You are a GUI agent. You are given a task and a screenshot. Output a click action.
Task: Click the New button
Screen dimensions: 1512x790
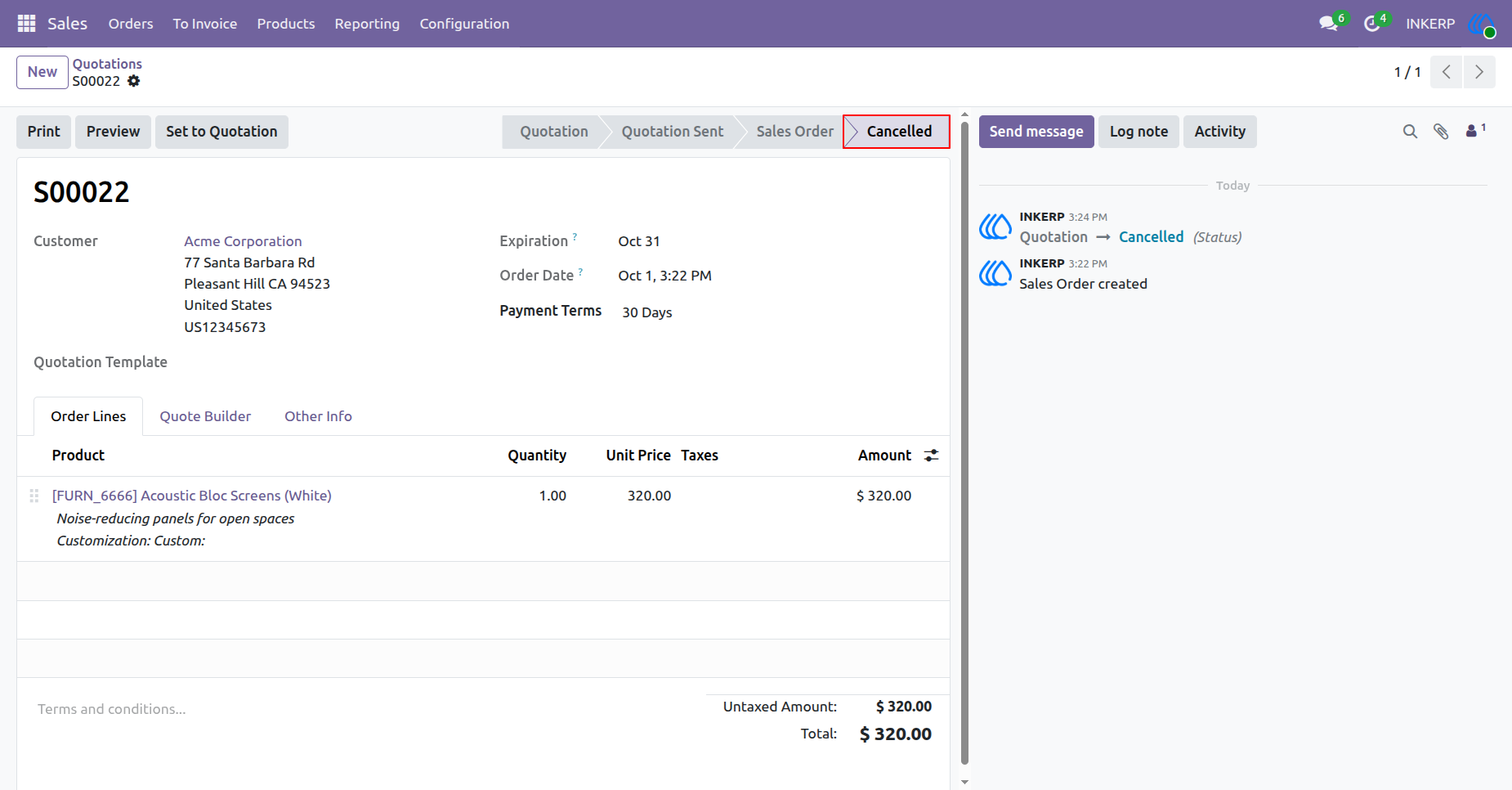click(x=42, y=72)
